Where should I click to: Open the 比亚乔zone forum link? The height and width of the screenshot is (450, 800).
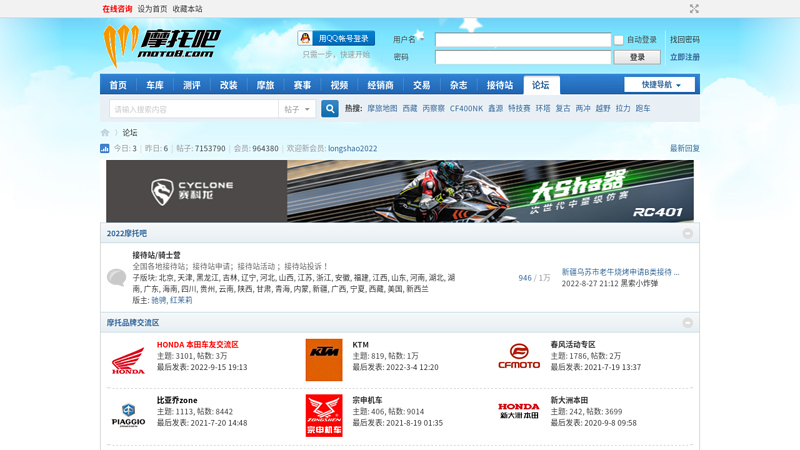click(x=177, y=401)
